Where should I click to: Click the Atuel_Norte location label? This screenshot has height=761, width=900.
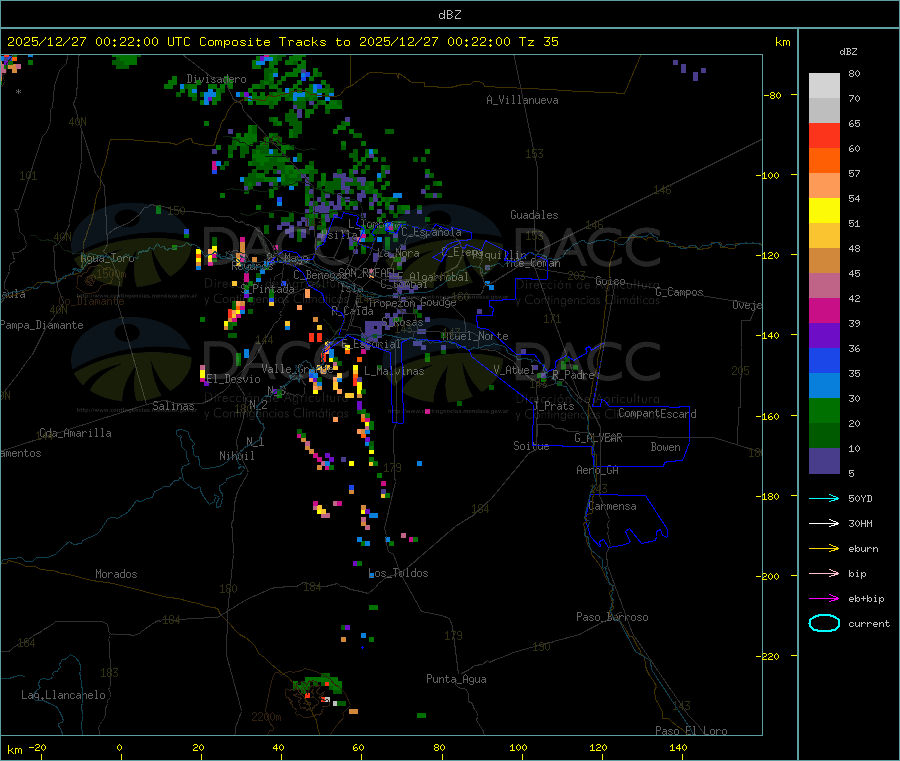click(475, 336)
